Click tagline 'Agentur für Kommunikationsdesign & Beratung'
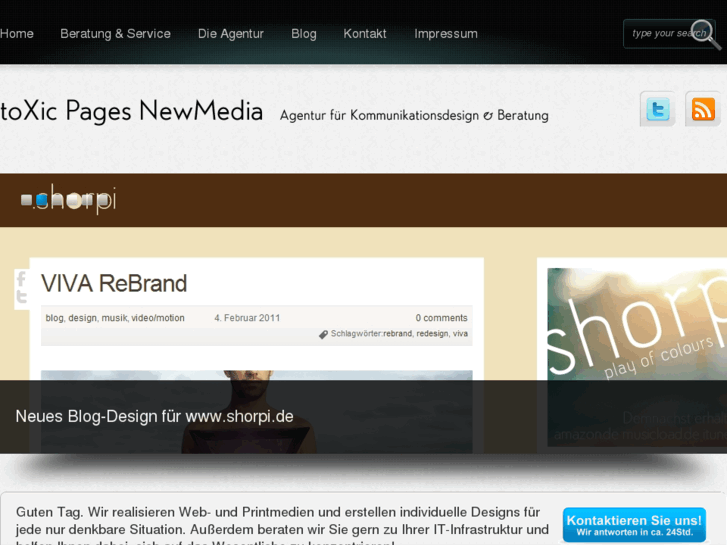This screenshot has width=727, height=545. [x=414, y=115]
